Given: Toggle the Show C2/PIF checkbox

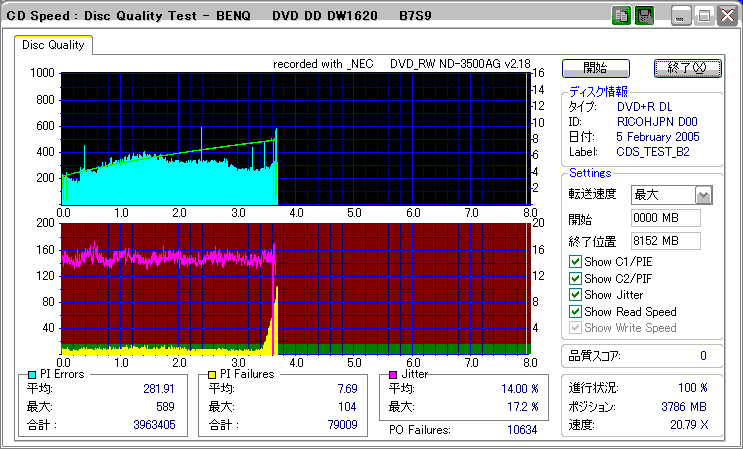Looking at the screenshot, I should [575, 278].
